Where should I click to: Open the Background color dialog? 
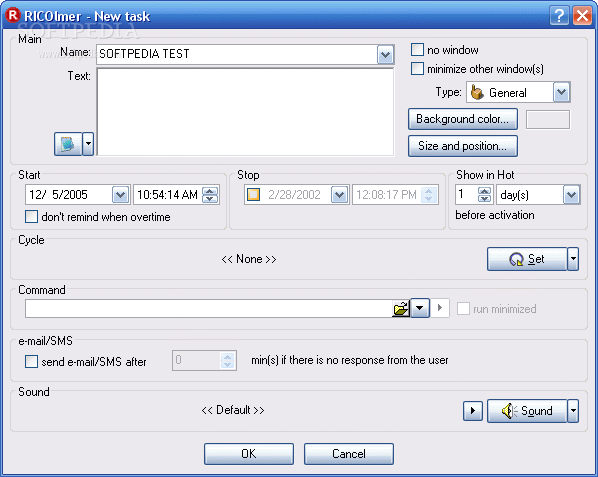(463, 119)
